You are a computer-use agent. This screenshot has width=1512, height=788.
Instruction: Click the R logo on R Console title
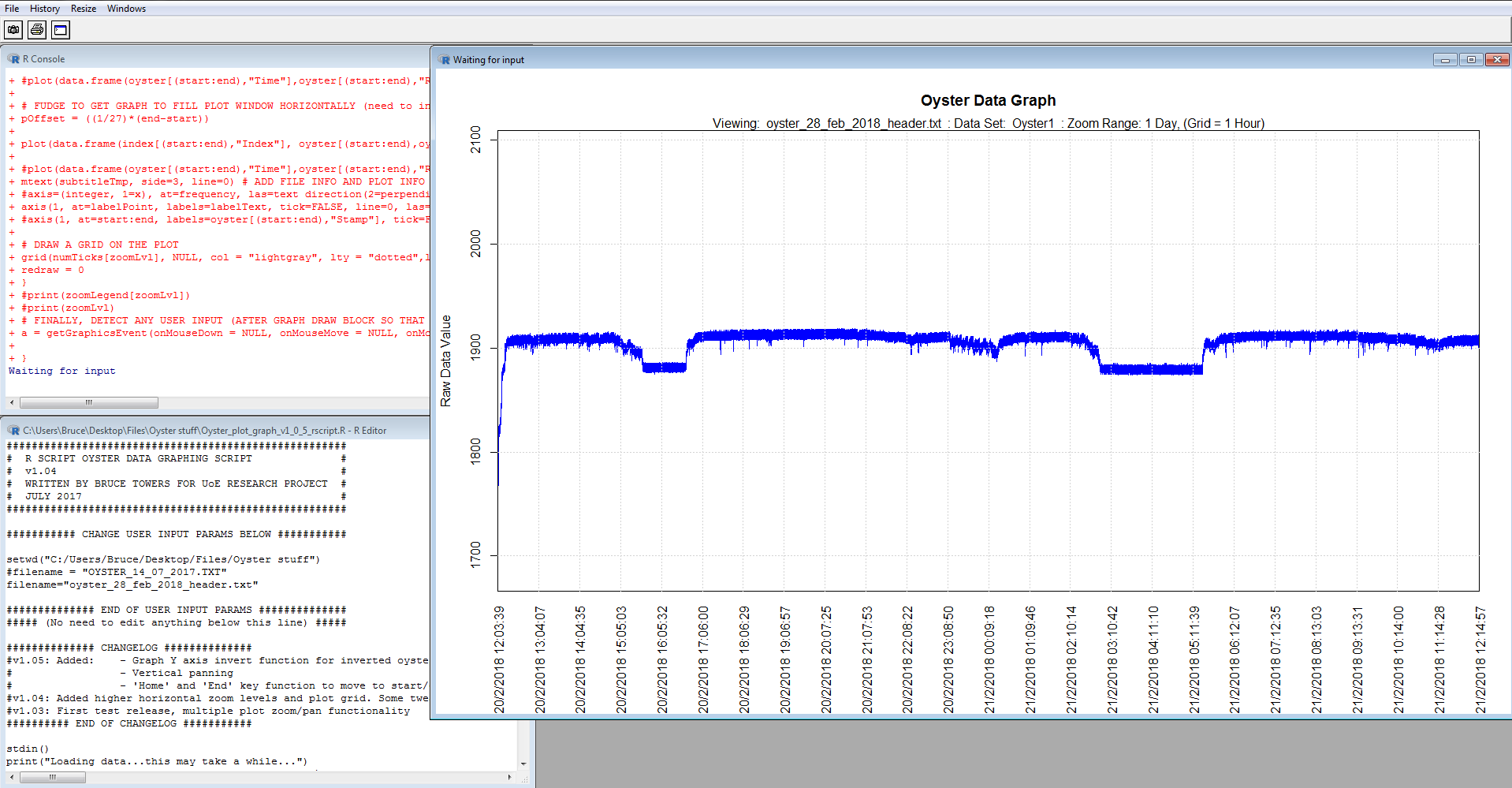pos(14,59)
